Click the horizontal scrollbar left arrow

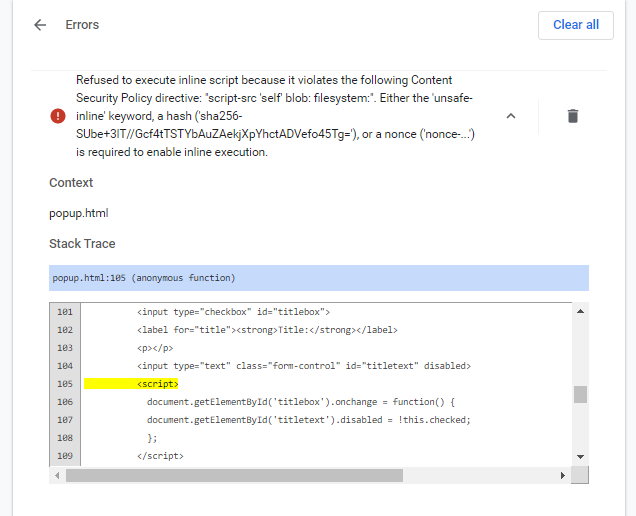pyautogui.click(x=57, y=475)
